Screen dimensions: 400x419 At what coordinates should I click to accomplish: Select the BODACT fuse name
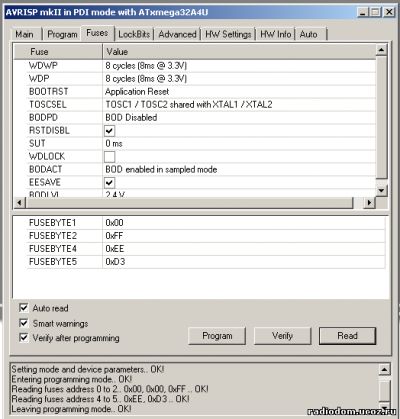[46, 170]
